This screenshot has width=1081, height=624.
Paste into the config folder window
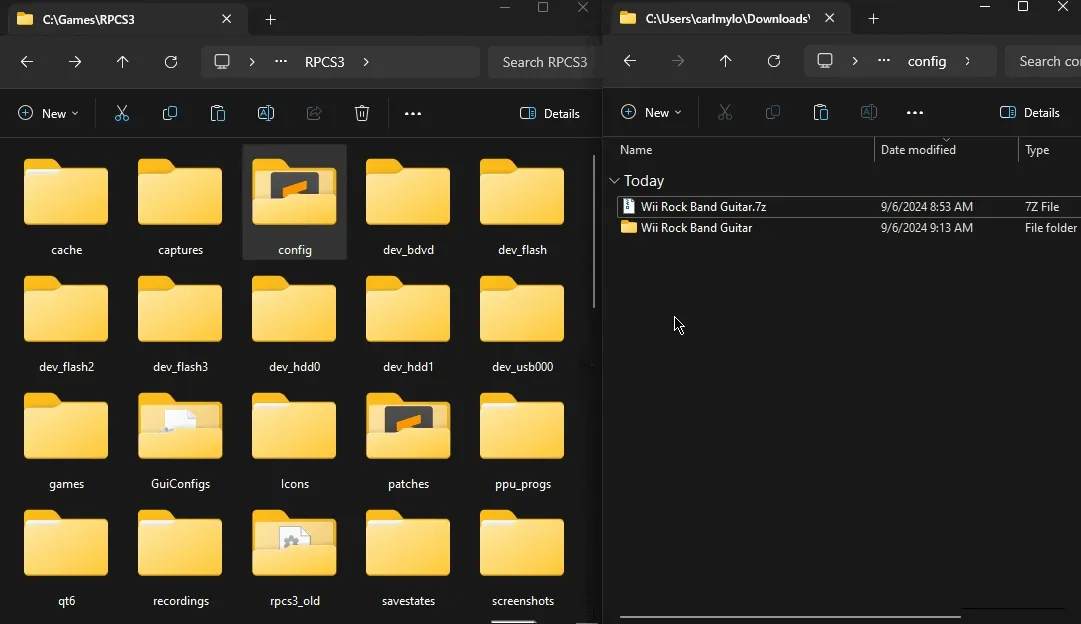tap(821, 112)
